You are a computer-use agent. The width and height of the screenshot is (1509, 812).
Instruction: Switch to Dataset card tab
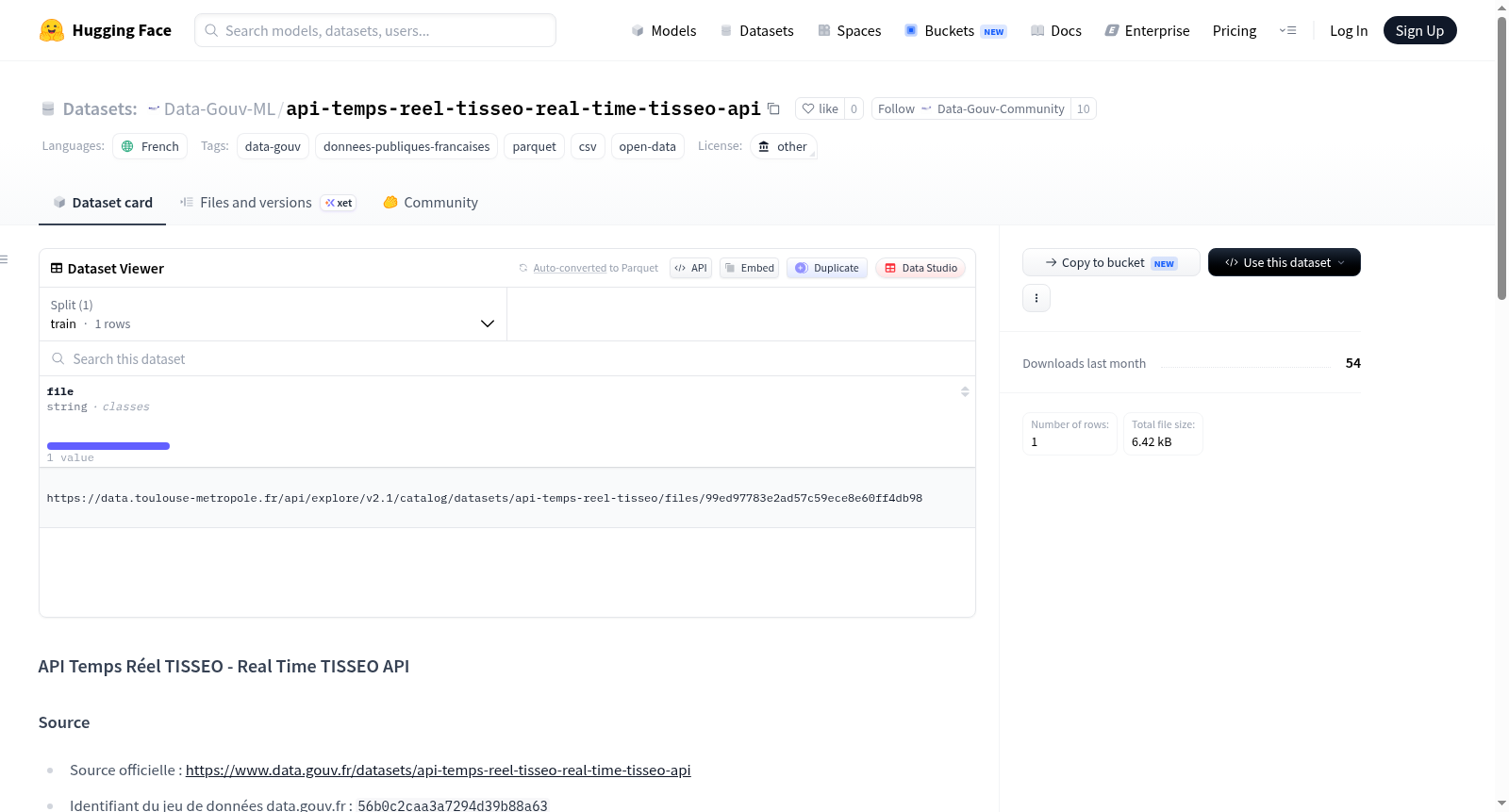(x=102, y=203)
